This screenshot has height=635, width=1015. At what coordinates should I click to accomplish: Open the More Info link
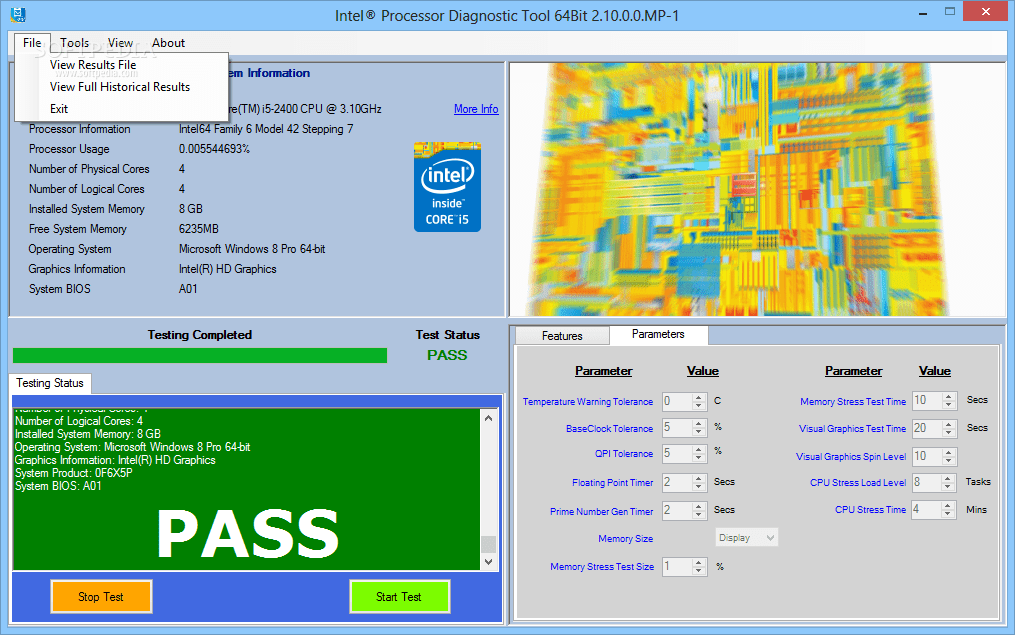point(476,109)
